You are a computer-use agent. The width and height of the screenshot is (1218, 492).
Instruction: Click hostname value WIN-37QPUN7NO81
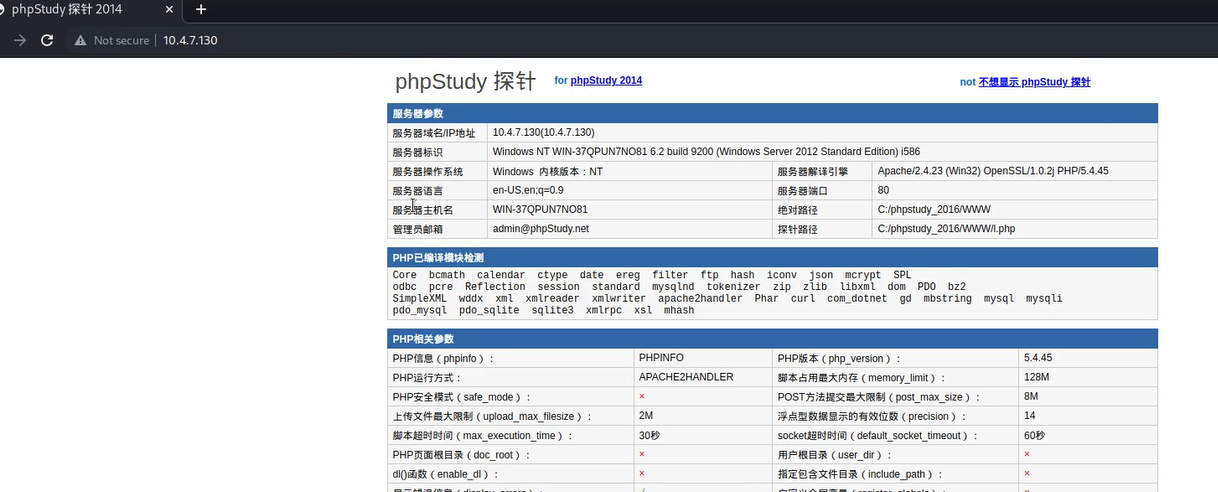click(540, 210)
